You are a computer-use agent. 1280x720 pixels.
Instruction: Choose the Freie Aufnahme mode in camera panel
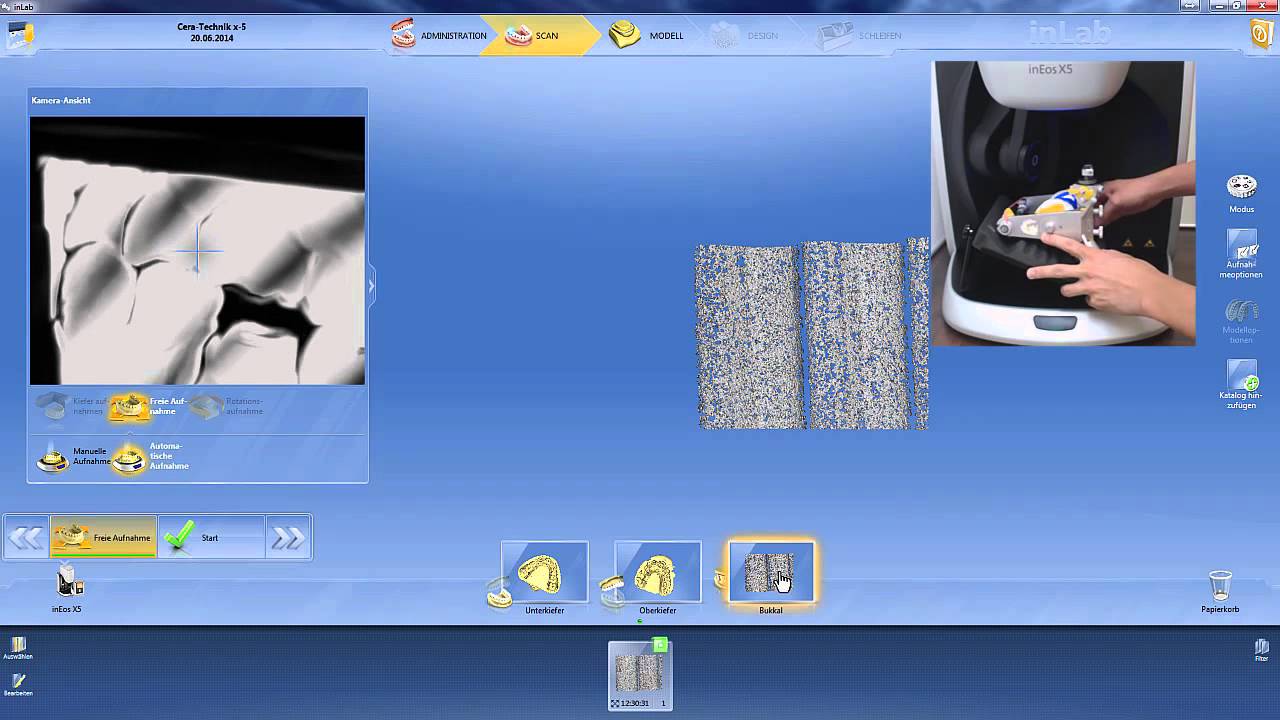[x=148, y=406]
